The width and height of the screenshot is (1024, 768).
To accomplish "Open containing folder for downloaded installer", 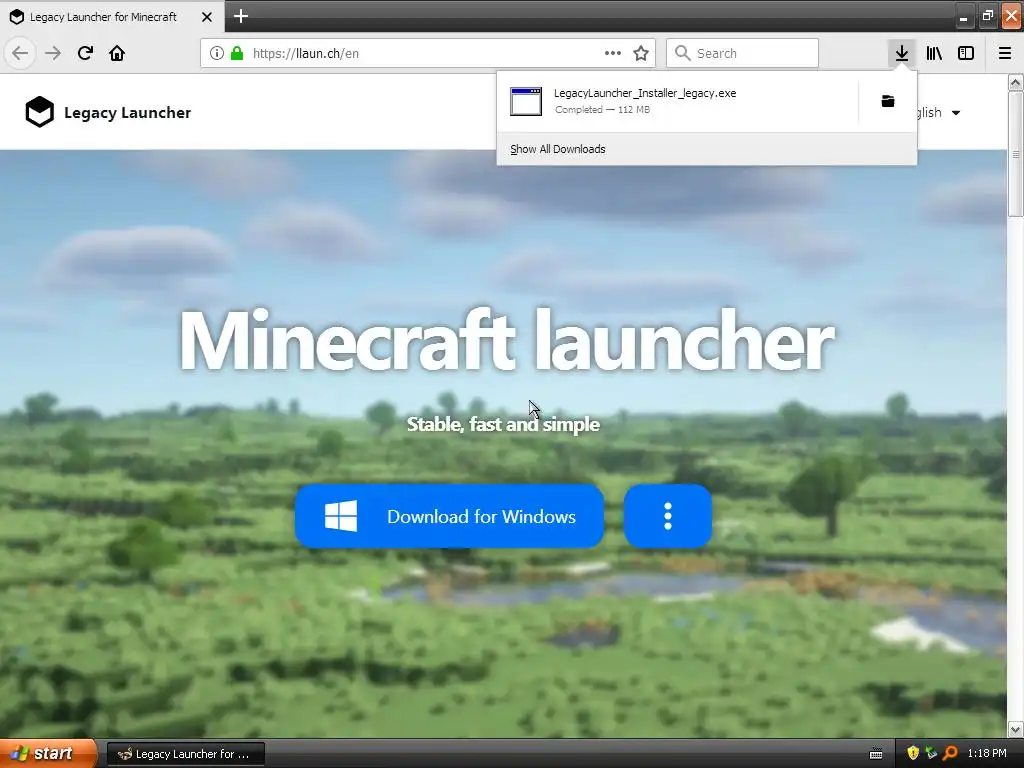I will coord(888,101).
